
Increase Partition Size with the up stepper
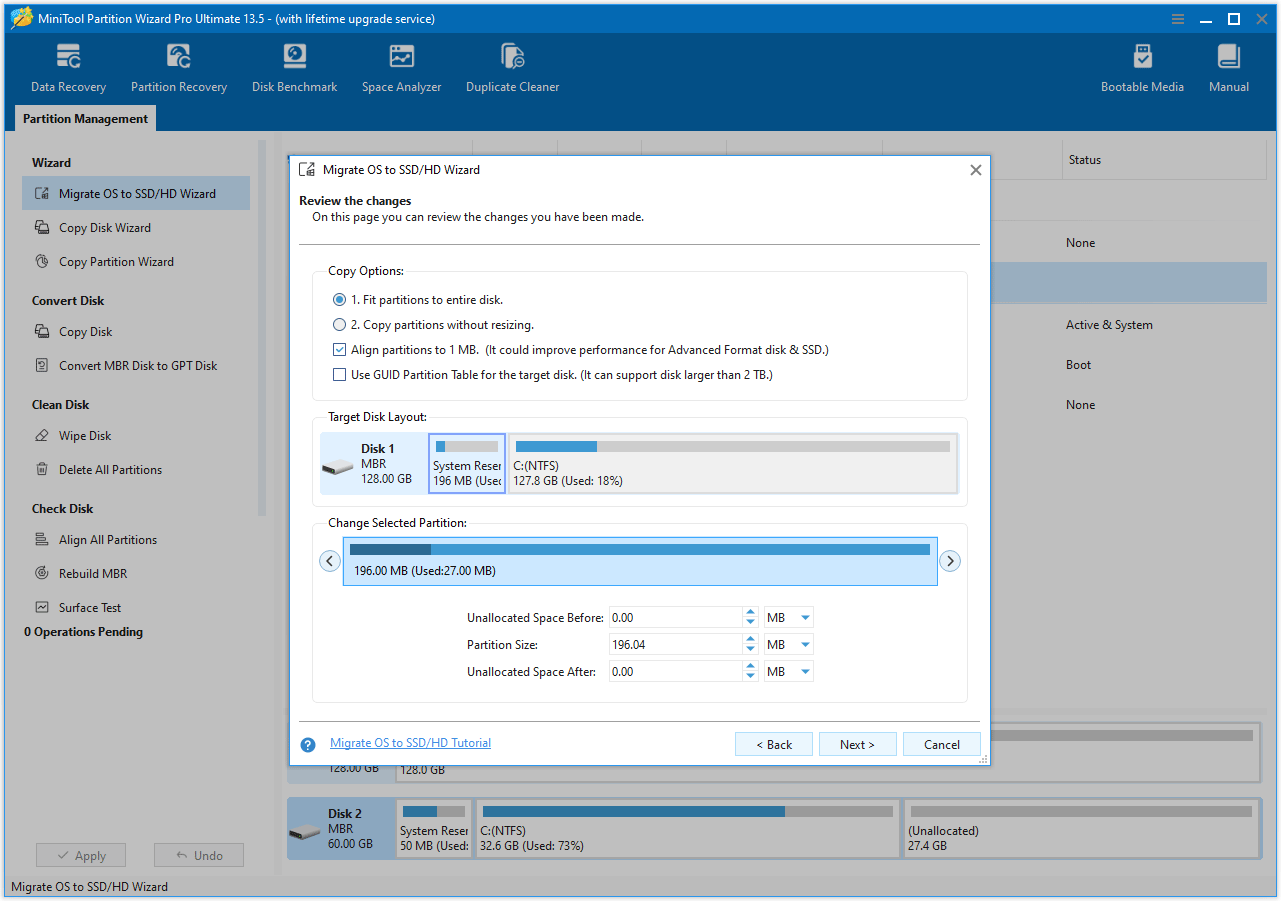pos(749,639)
